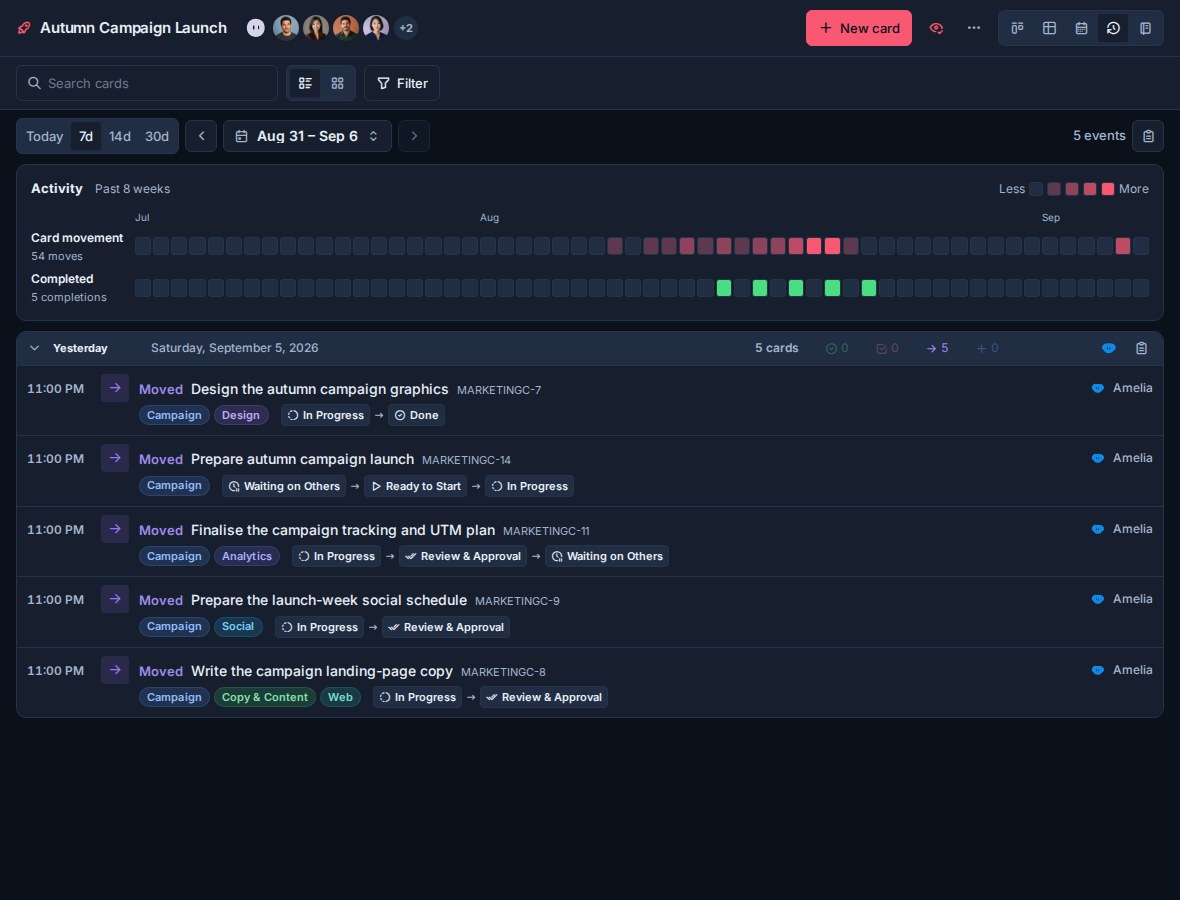Image resolution: width=1180 pixels, height=900 pixels.
Task: Toggle the moves count 5 filter
Action: point(937,348)
